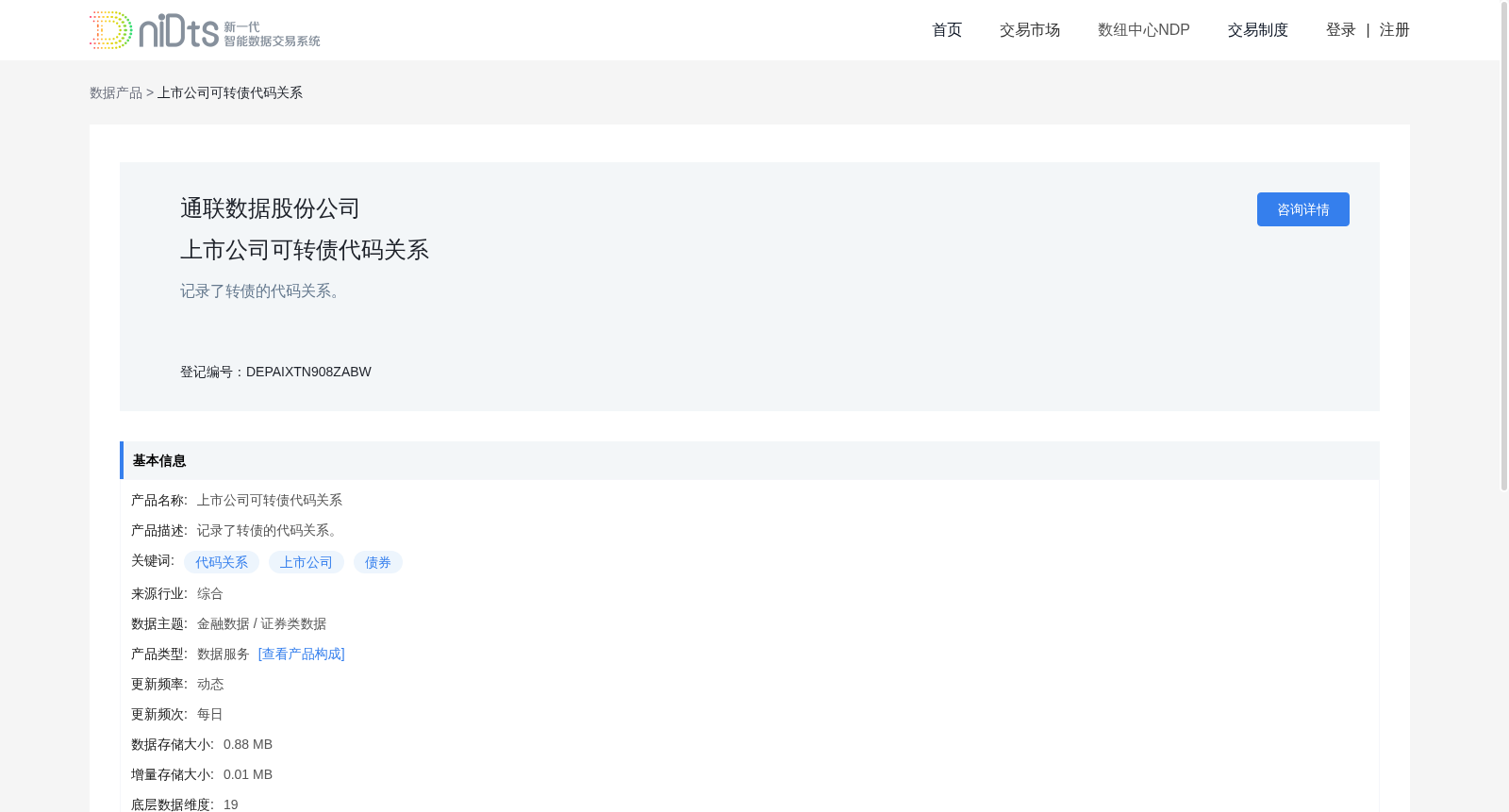
Task: Open the 首页 menu item
Action: coord(947,30)
